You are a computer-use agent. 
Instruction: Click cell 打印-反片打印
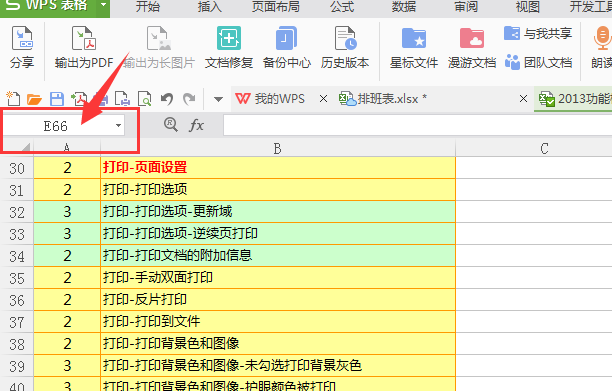[278, 300]
